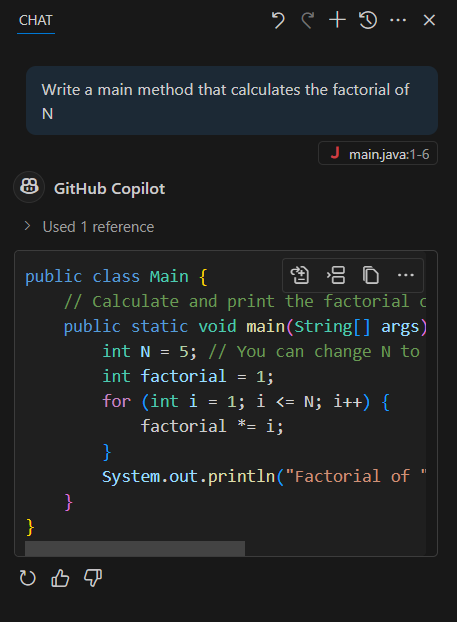Click the undo last request arrow icon
This screenshot has width=457, height=622.
click(x=278, y=20)
